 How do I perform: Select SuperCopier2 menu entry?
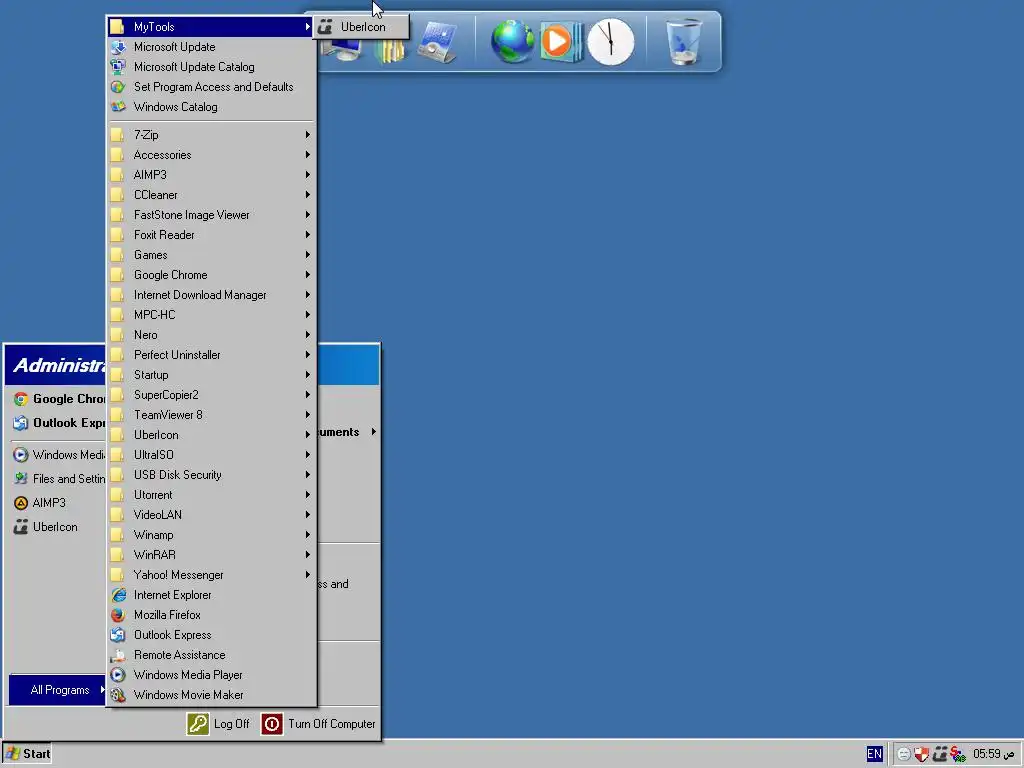tap(212, 394)
